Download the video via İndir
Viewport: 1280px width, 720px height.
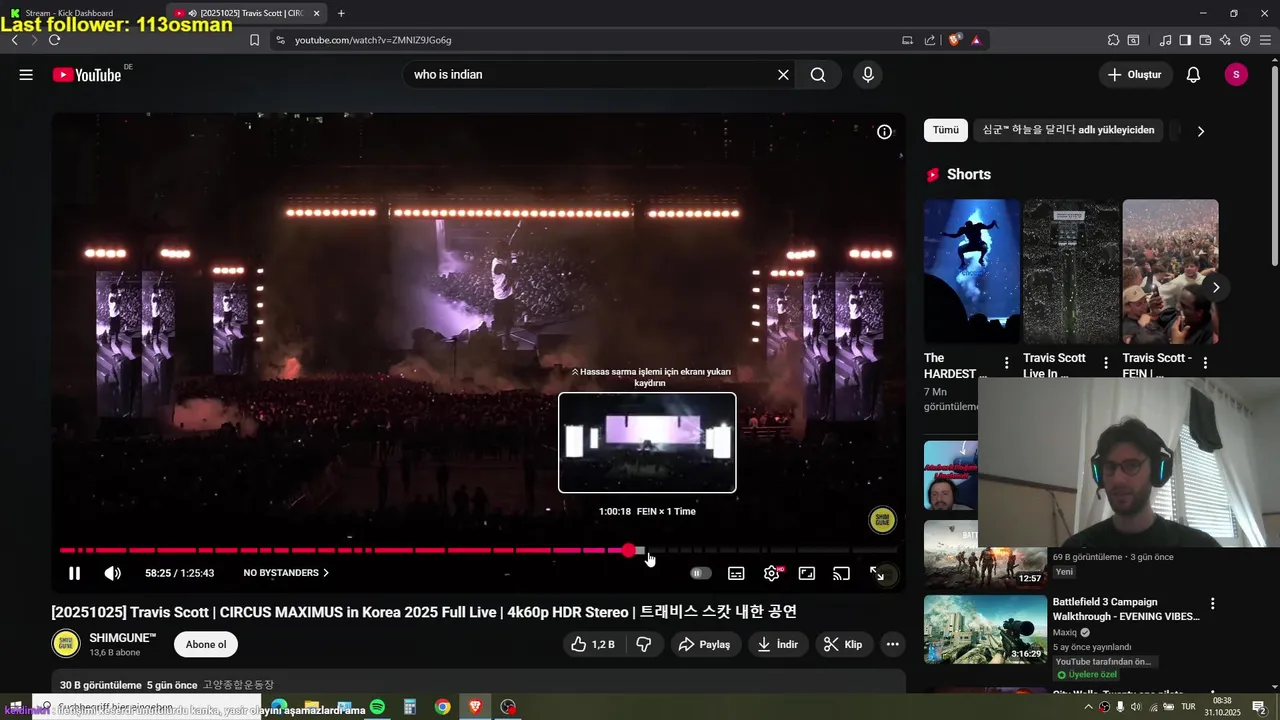click(x=777, y=644)
